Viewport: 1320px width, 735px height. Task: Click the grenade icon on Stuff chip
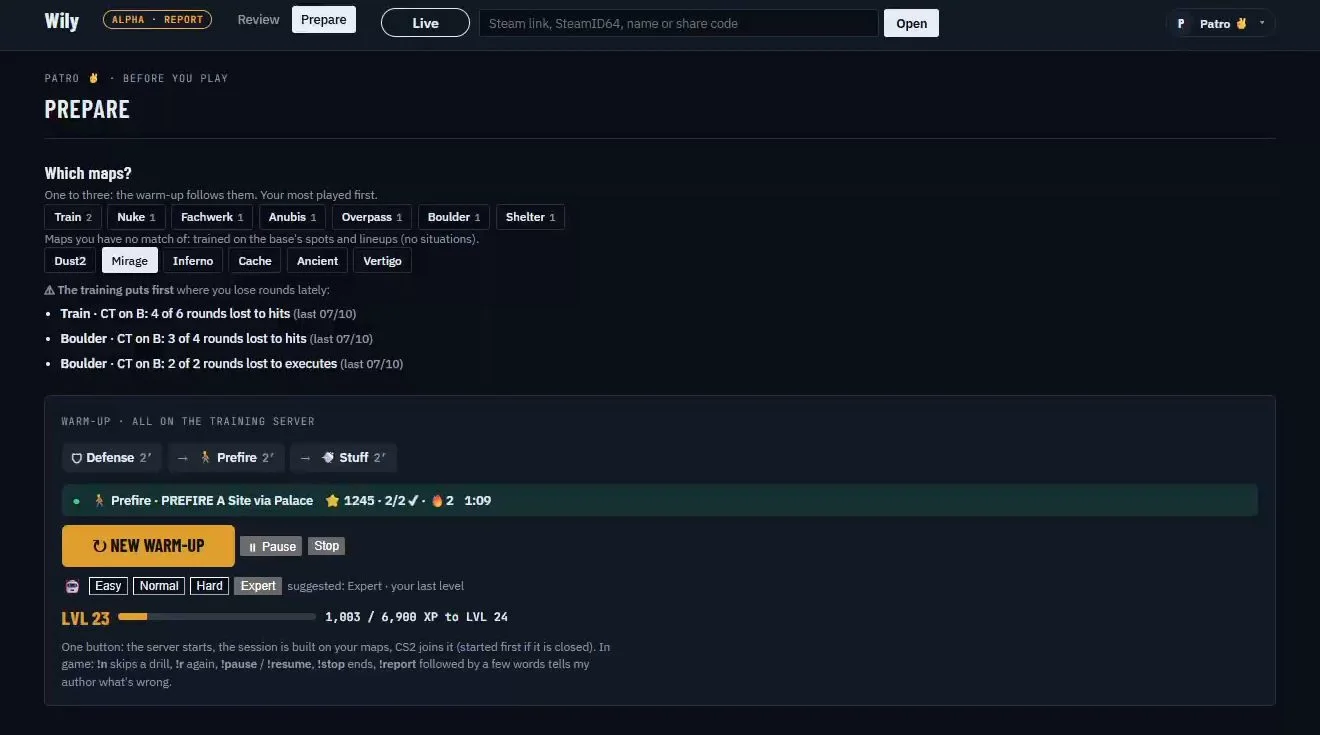pyautogui.click(x=328, y=458)
